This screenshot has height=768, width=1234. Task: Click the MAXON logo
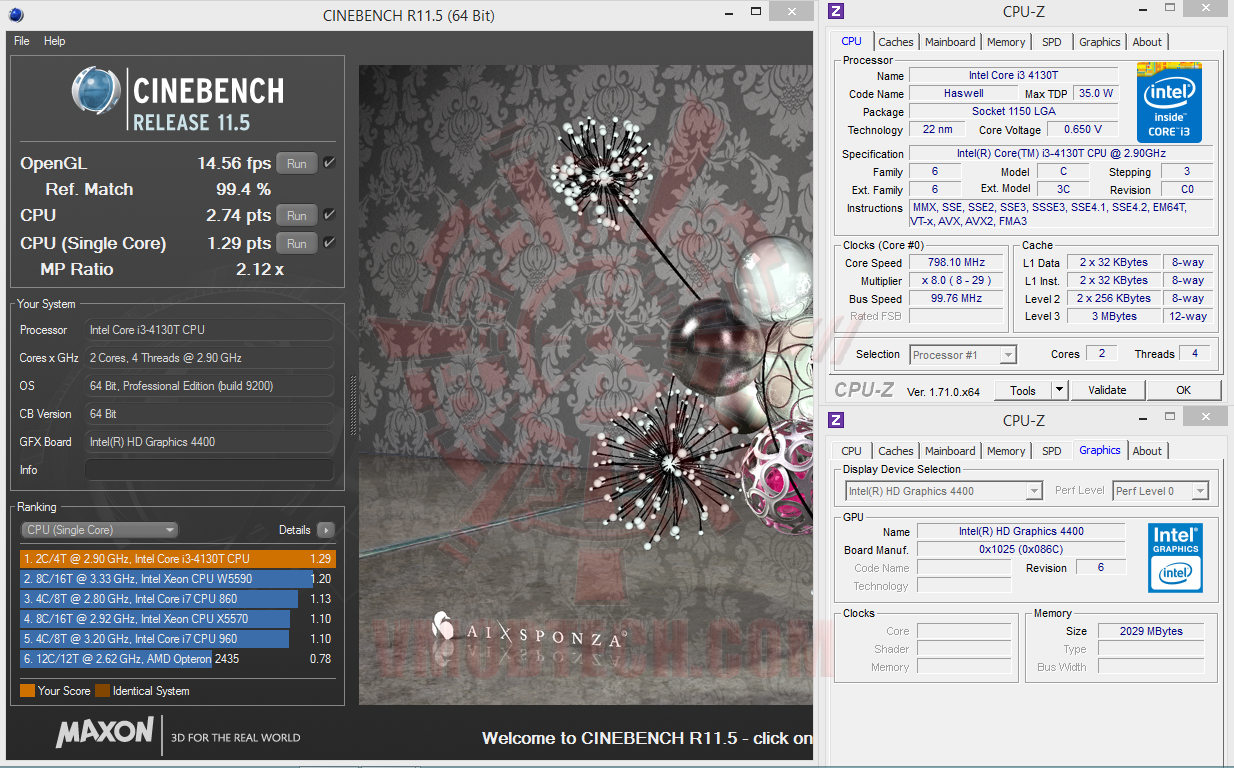click(104, 733)
